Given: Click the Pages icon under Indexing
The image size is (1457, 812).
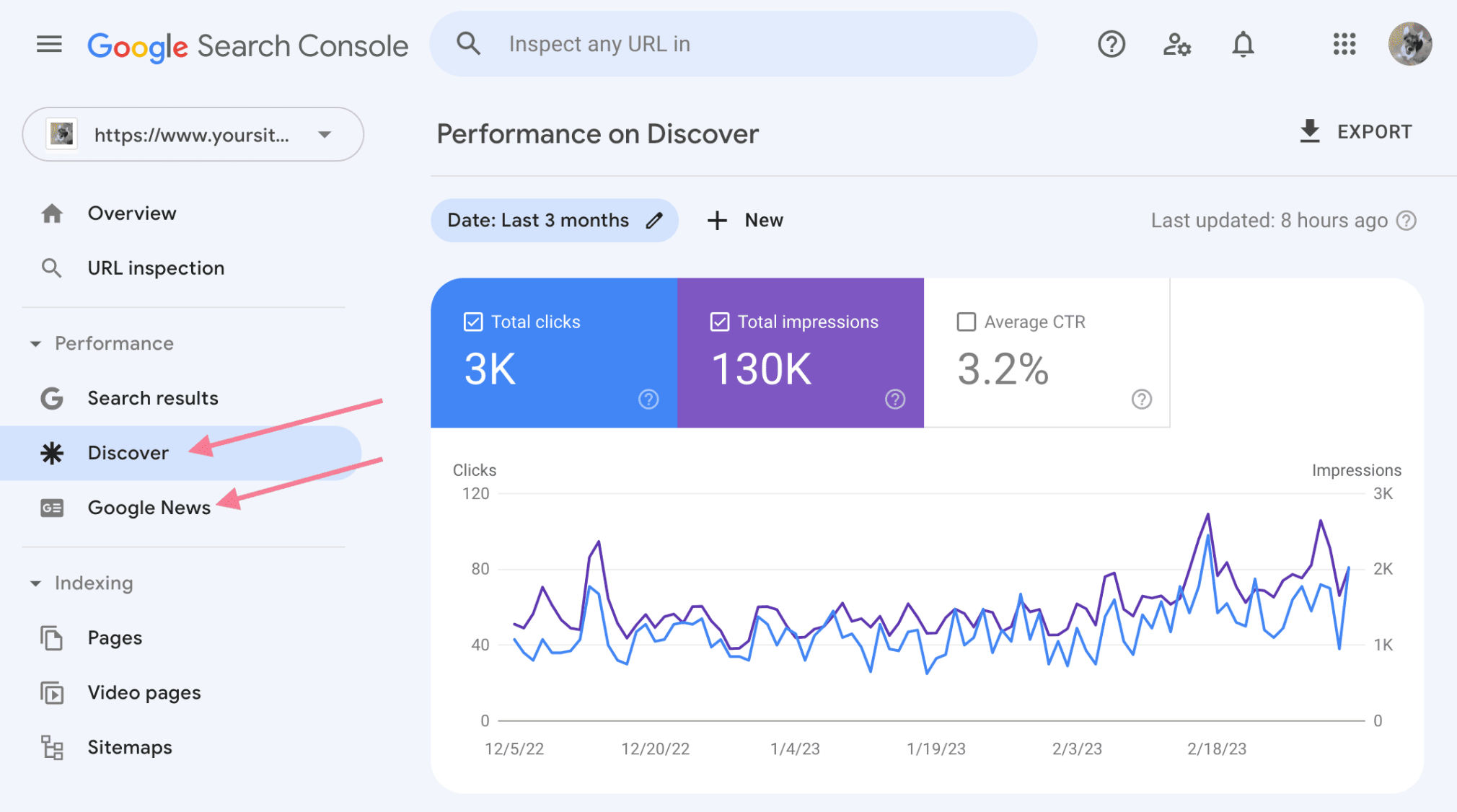Looking at the screenshot, I should [52, 636].
